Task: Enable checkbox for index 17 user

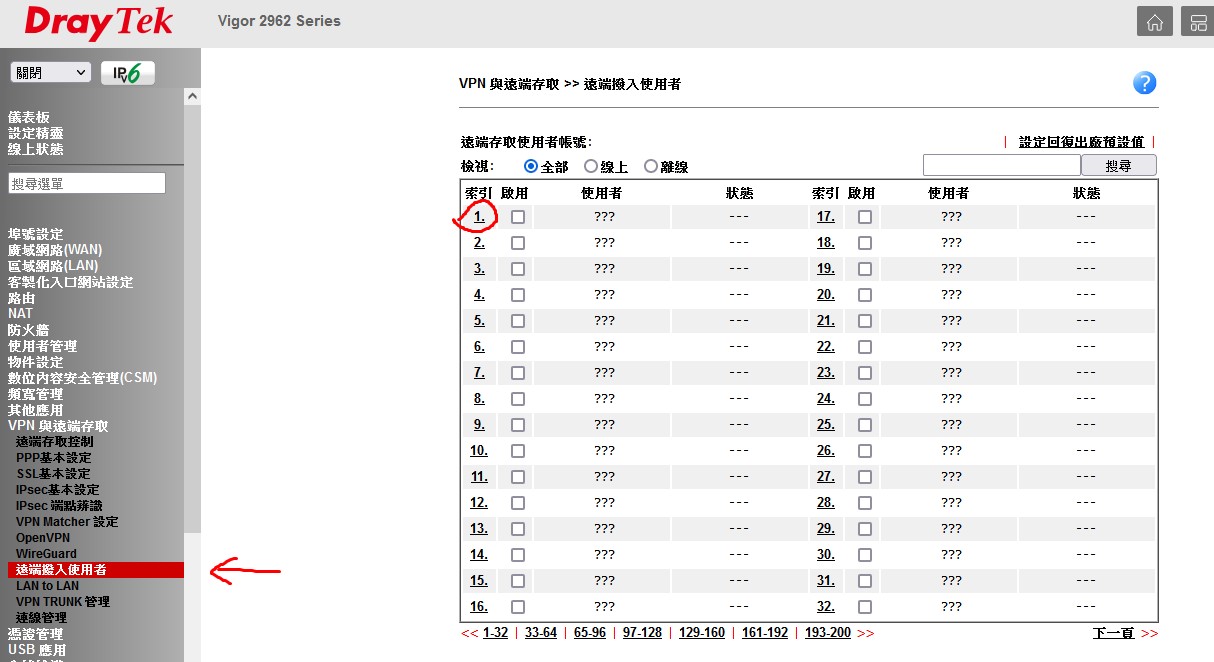Action: click(x=865, y=217)
